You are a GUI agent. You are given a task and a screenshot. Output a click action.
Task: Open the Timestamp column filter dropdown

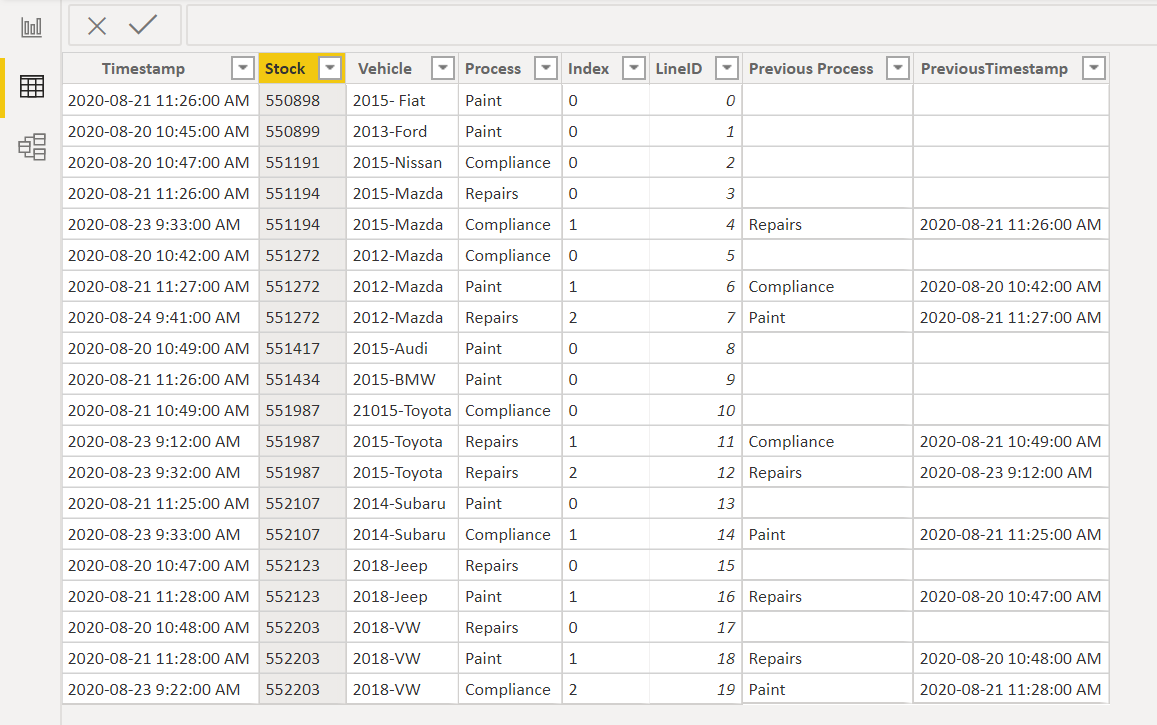click(x=242, y=68)
